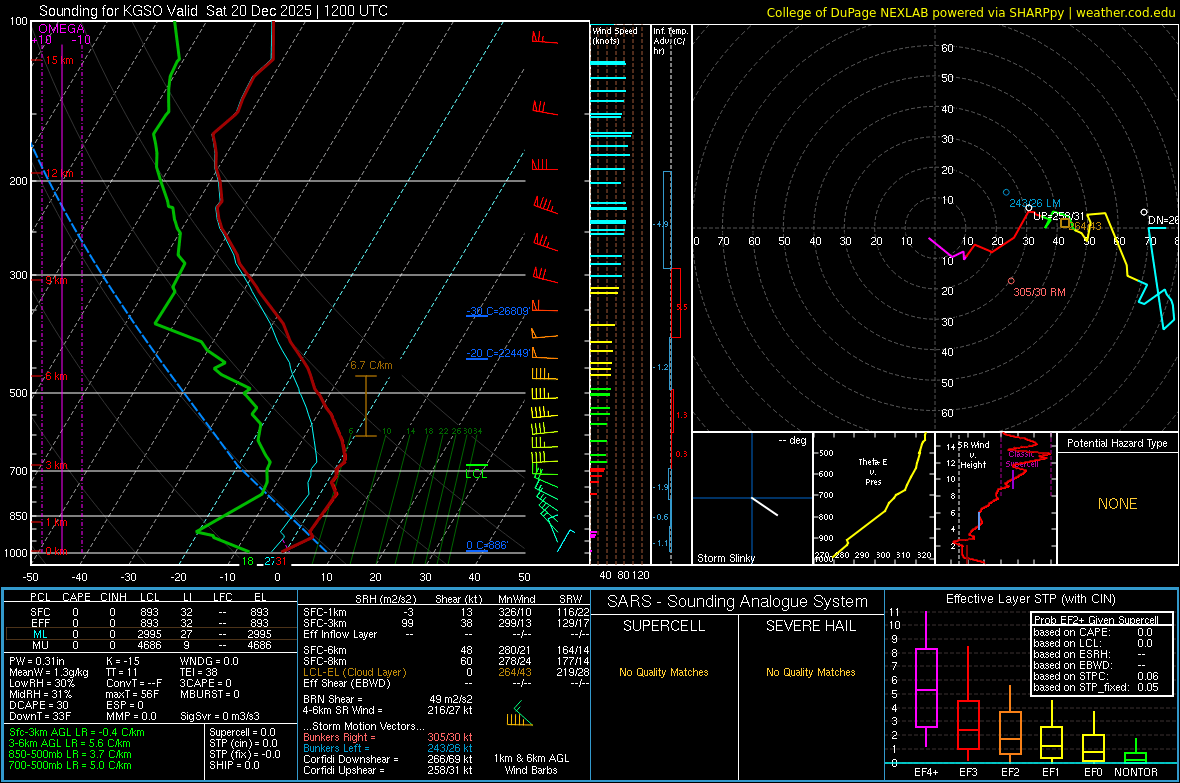Screen dimensions: 1180x783
Task: Click the BRN Shear value line
Action: click(388, 699)
